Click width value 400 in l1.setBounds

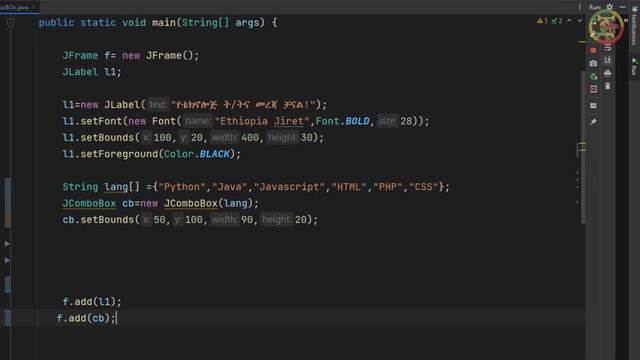(250, 138)
